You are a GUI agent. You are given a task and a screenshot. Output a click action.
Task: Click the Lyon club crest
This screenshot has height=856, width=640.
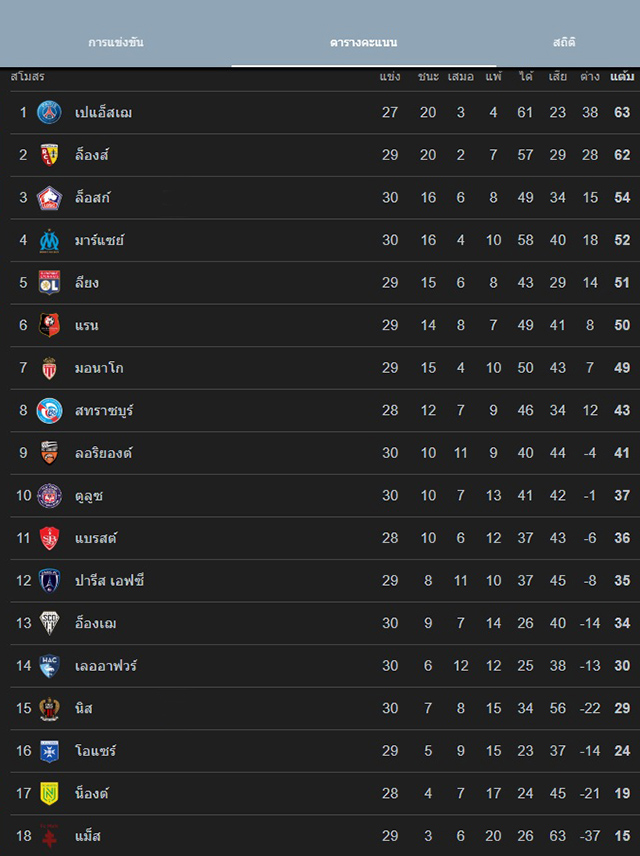[x=49, y=283]
